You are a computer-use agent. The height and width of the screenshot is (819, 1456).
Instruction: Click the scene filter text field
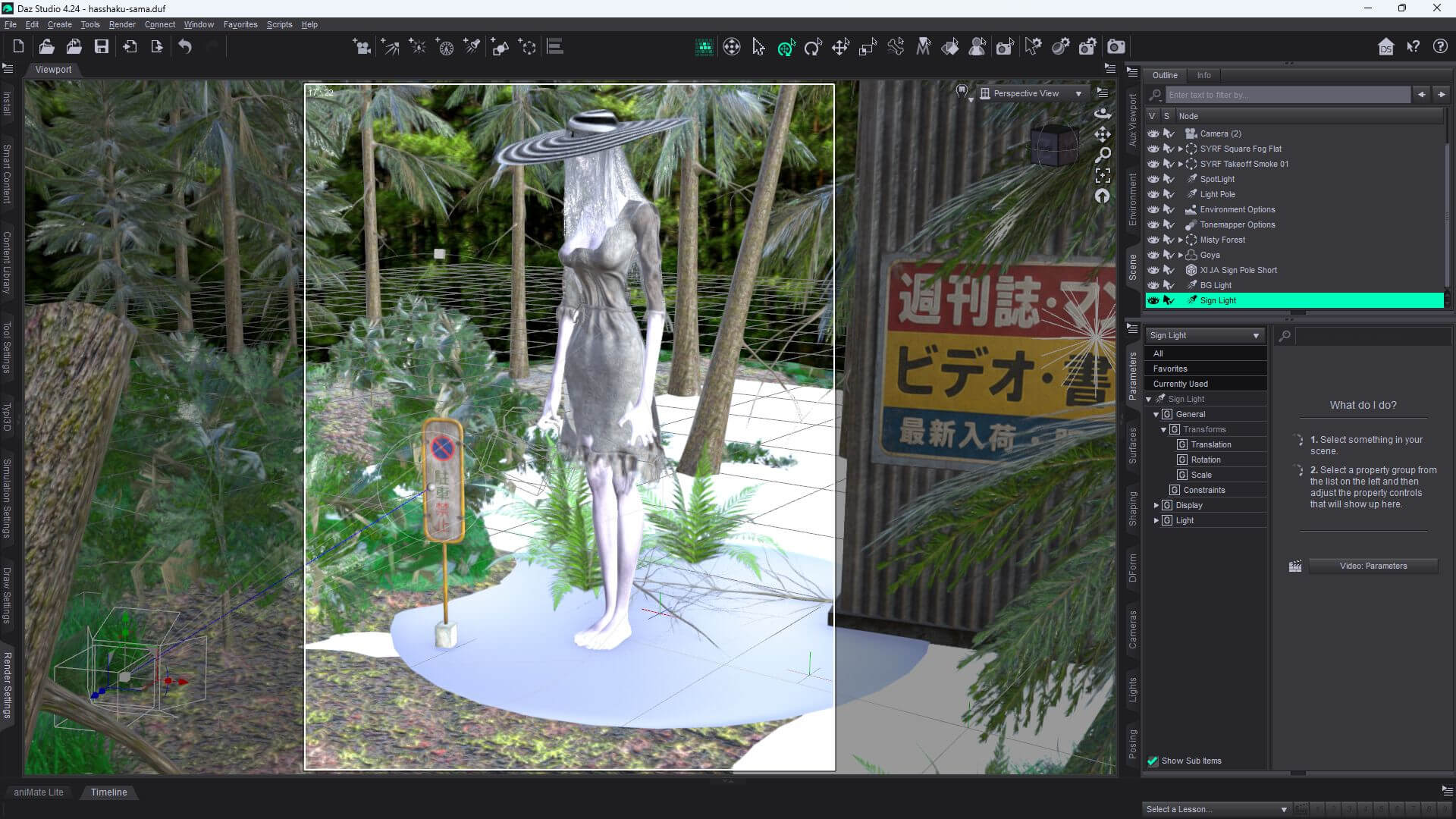click(1288, 95)
